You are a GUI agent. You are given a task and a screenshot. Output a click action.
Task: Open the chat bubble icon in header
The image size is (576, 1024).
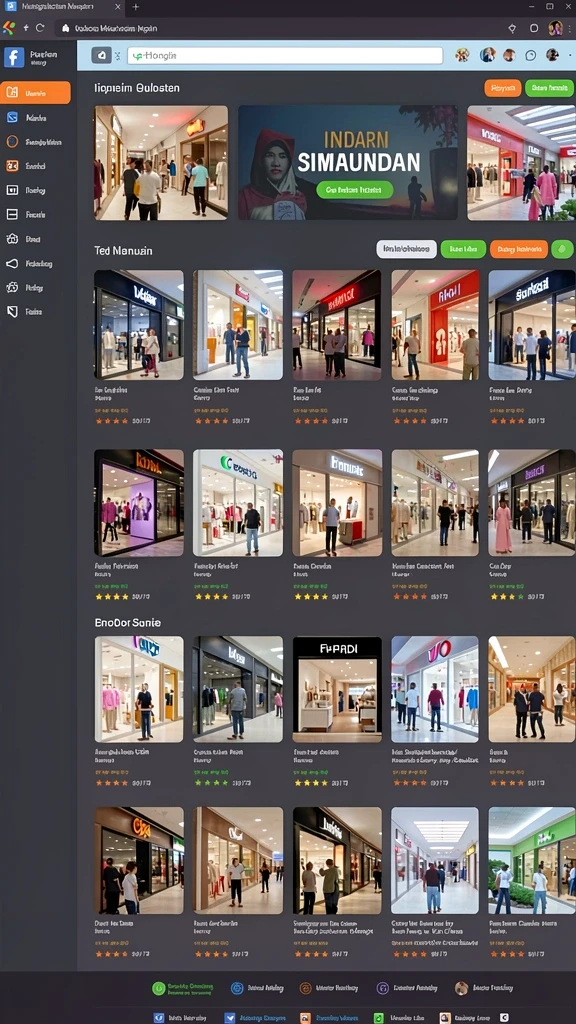[x=530, y=56]
